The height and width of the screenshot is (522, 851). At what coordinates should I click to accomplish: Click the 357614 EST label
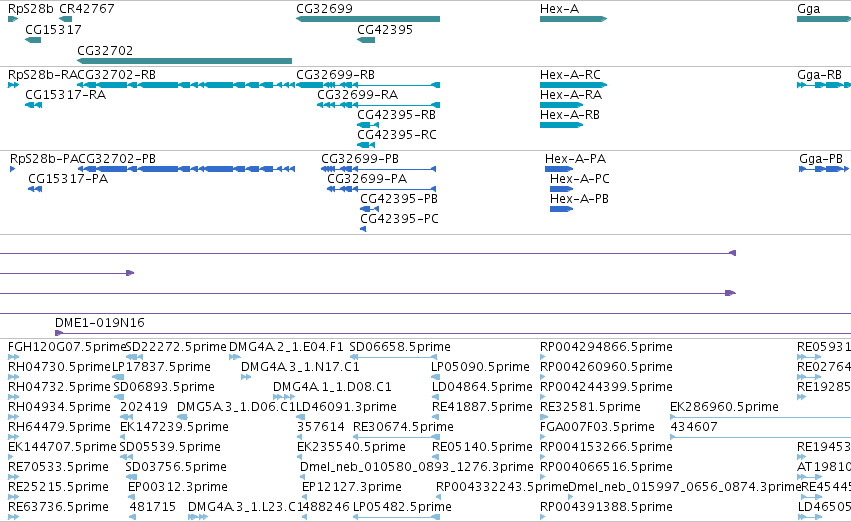tap(320, 427)
